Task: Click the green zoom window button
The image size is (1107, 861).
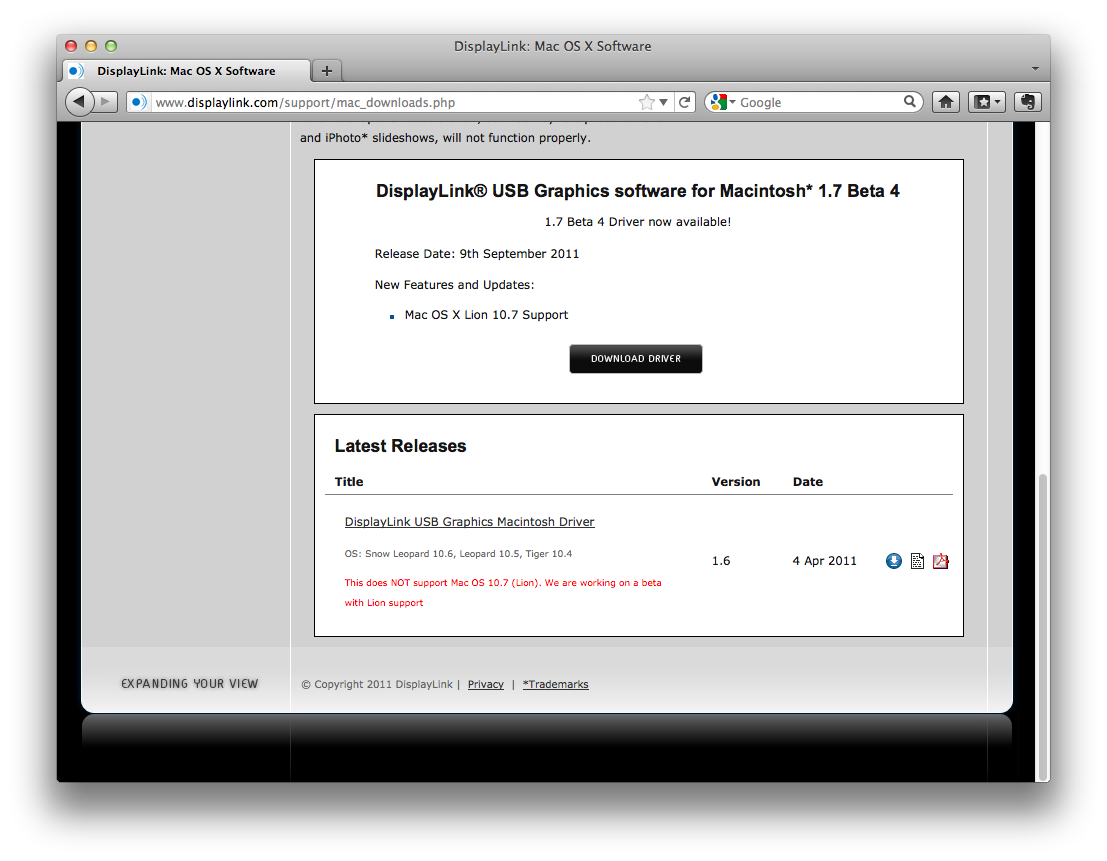Action: tap(111, 46)
